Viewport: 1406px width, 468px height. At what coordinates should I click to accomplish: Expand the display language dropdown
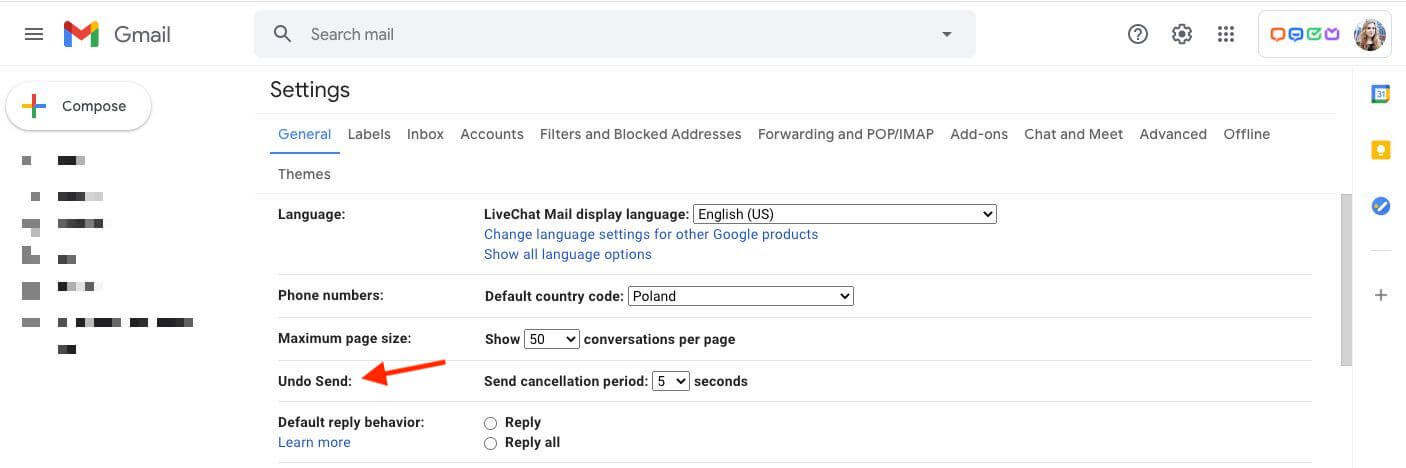point(845,214)
